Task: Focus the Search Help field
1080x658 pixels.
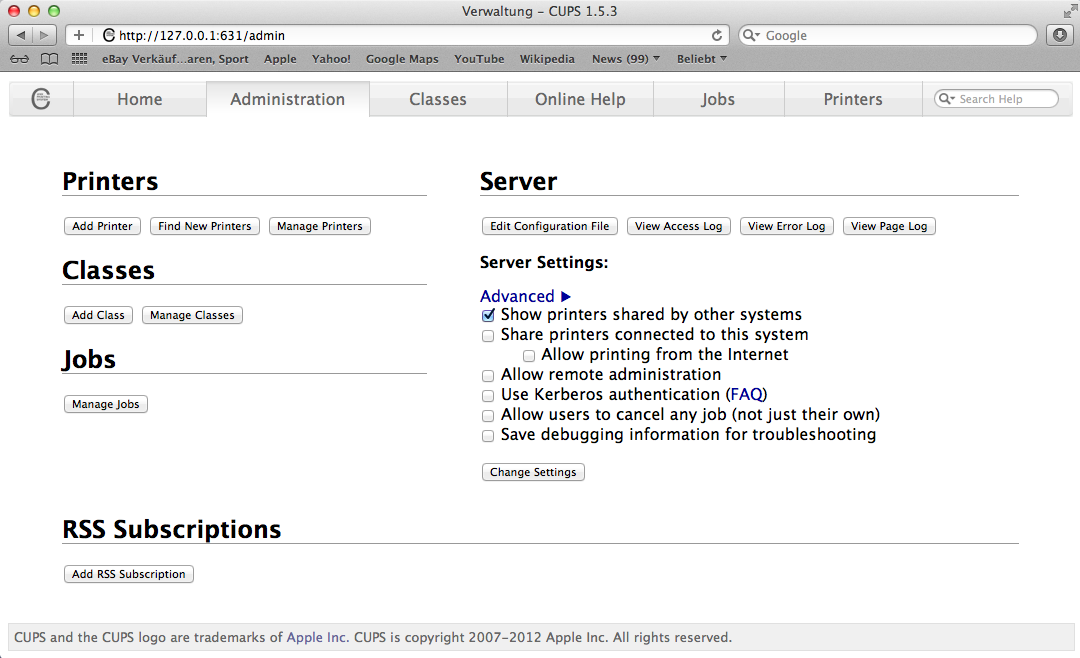Action: click(996, 99)
